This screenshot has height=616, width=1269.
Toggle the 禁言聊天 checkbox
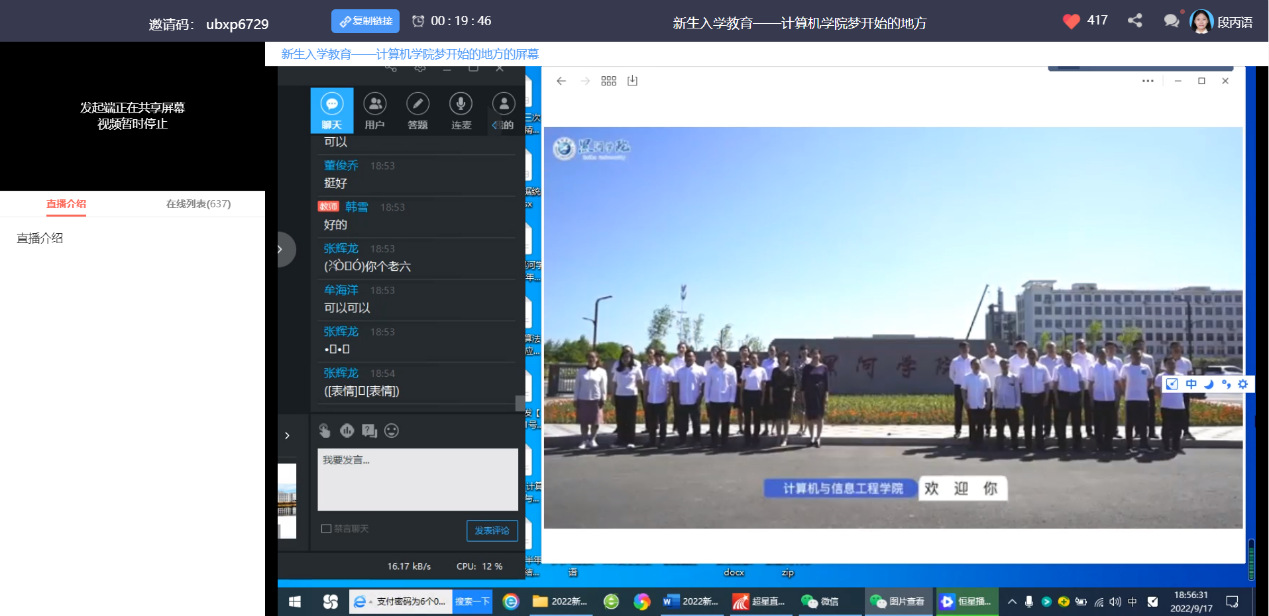pos(326,529)
